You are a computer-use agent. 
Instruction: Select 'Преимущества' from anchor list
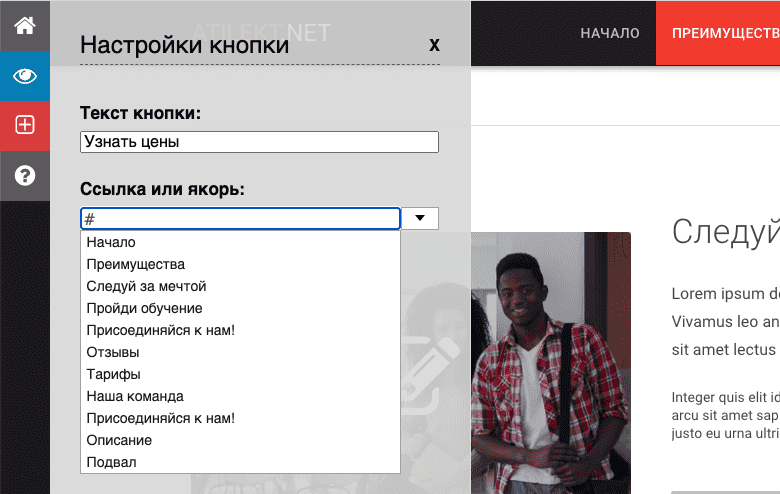pyautogui.click(x=240, y=264)
